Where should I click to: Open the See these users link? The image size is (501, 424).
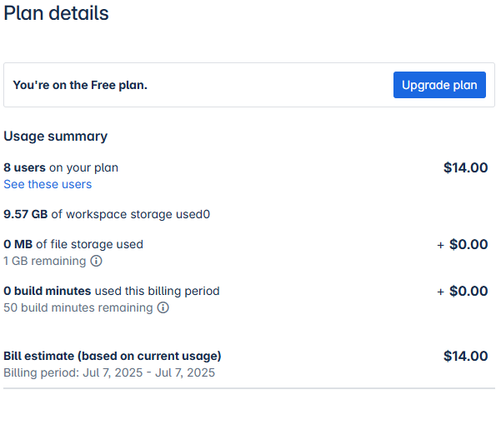(48, 184)
